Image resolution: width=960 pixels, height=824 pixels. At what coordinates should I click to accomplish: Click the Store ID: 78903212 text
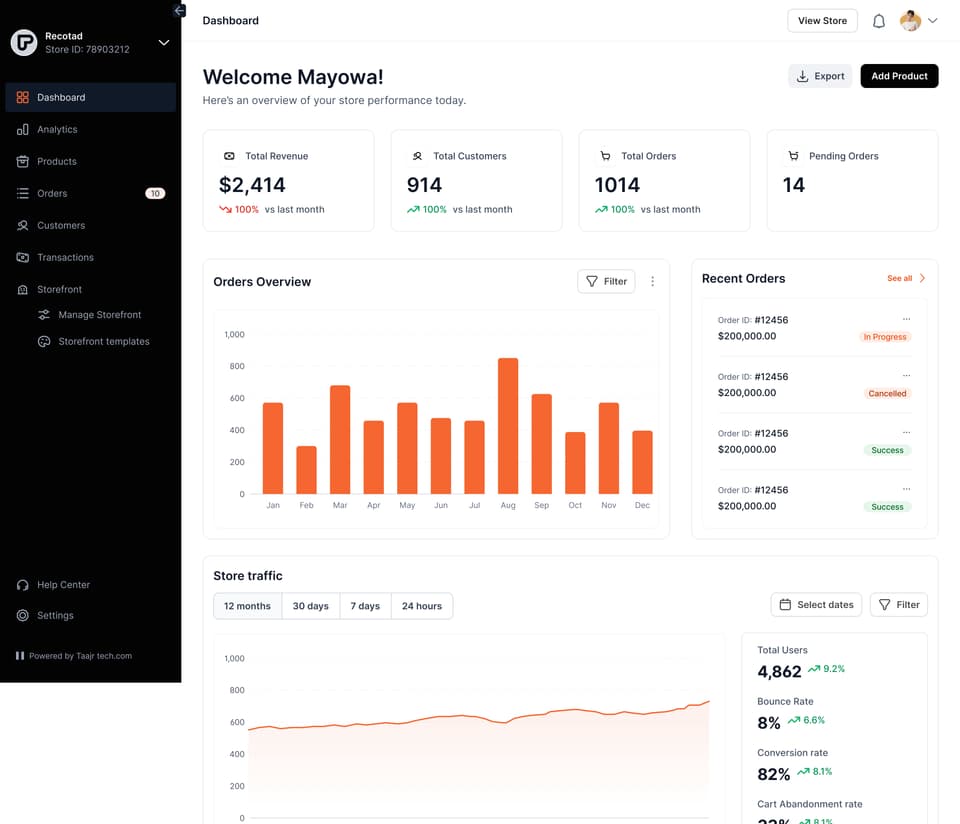(x=87, y=50)
